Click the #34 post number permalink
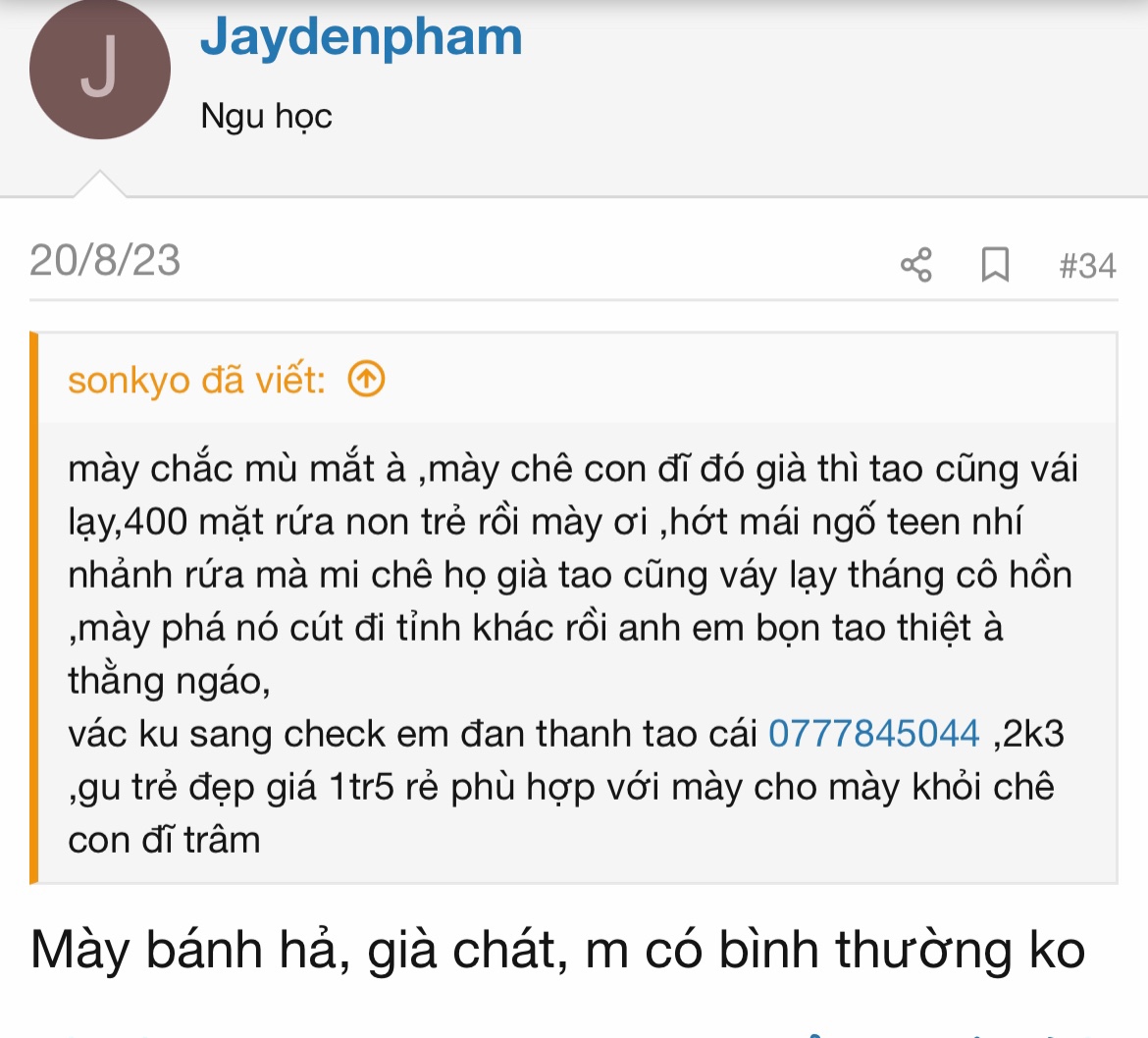1148x1038 pixels. [x=1087, y=265]
